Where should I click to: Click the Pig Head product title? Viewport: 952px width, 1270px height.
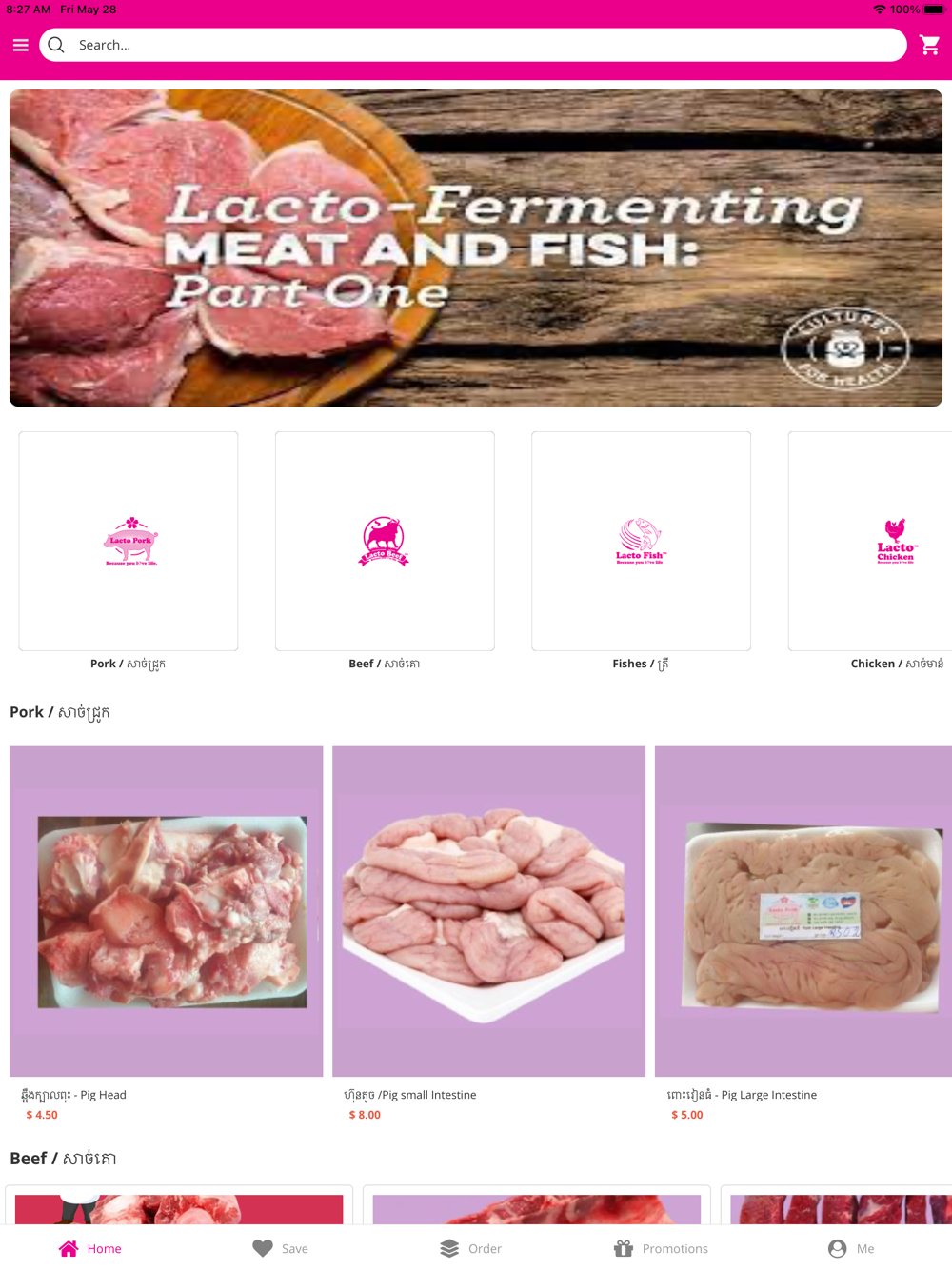[74, 1095]
